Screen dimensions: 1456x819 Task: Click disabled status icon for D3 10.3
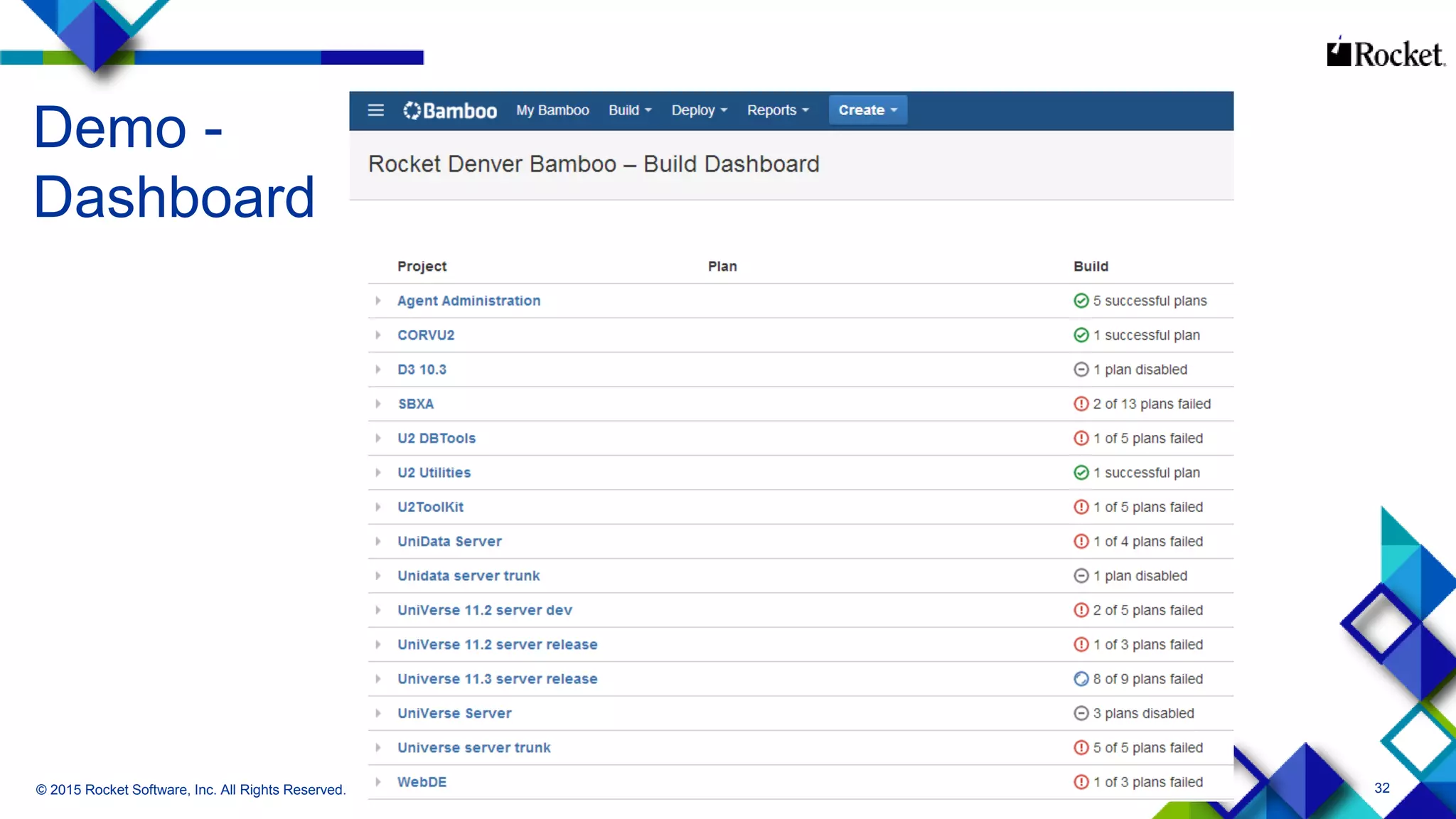click(1081, 370)
